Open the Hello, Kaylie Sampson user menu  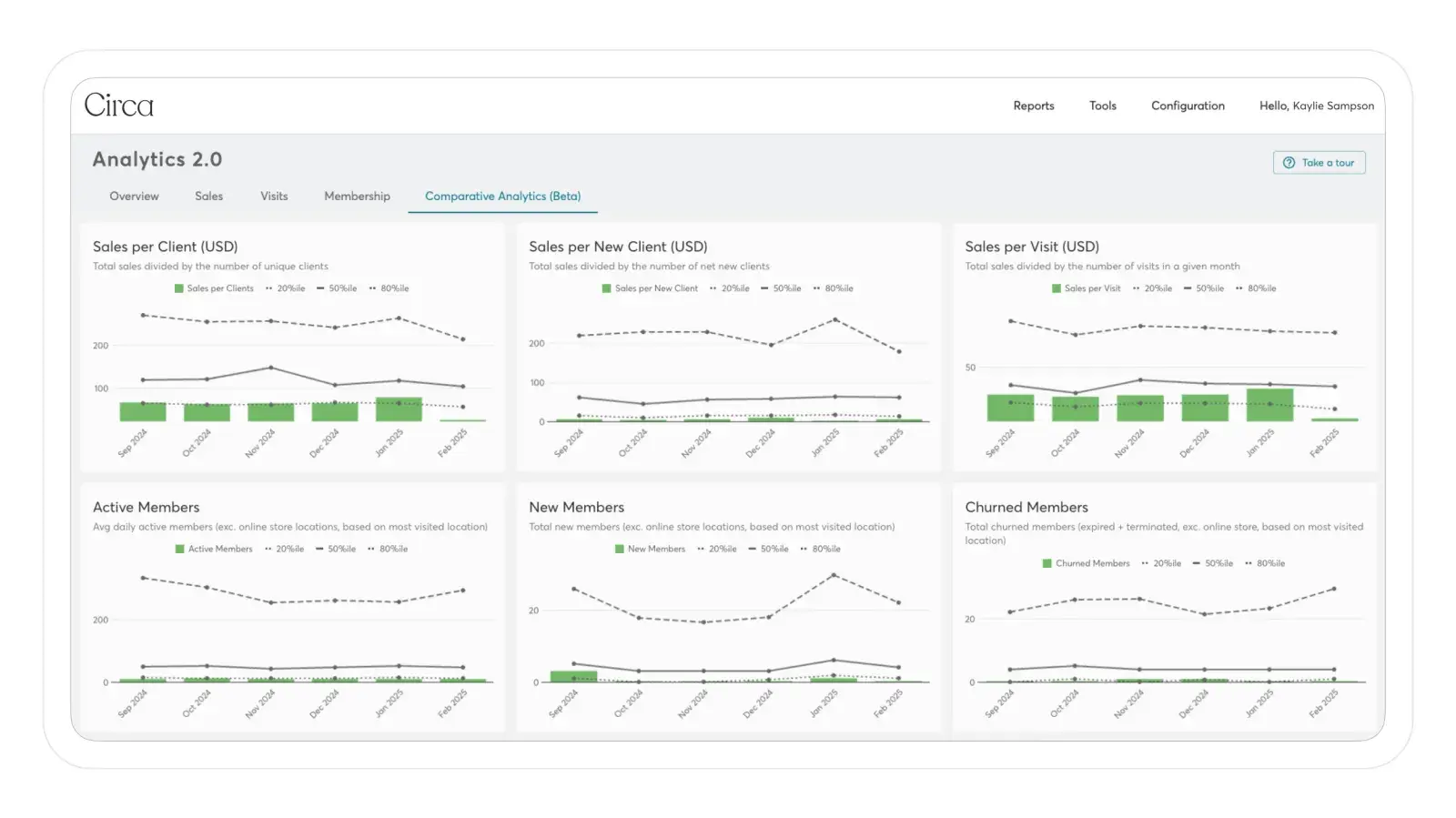click(x=1316, y=106)
